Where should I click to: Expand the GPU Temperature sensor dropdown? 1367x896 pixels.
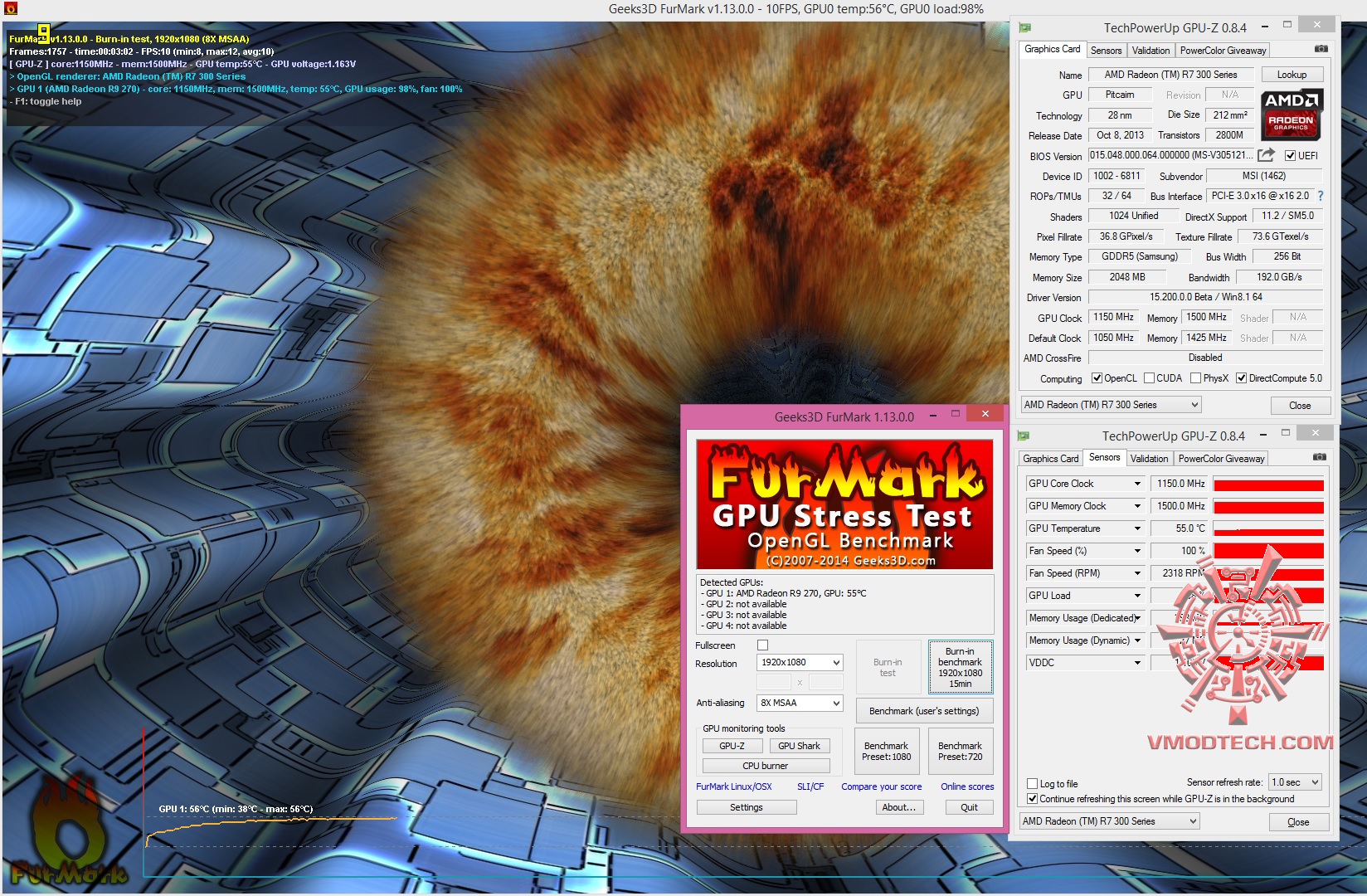(x=1137, y=528)
